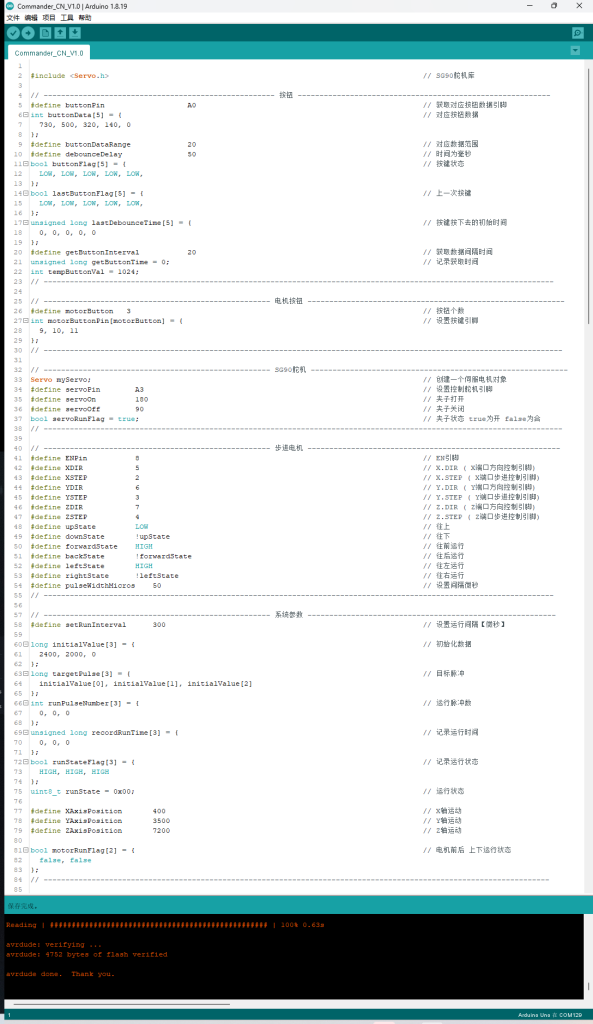Save the sketch using the Save icon
The width and height of the screenshot is (593, 1024).
click(75, 33)
